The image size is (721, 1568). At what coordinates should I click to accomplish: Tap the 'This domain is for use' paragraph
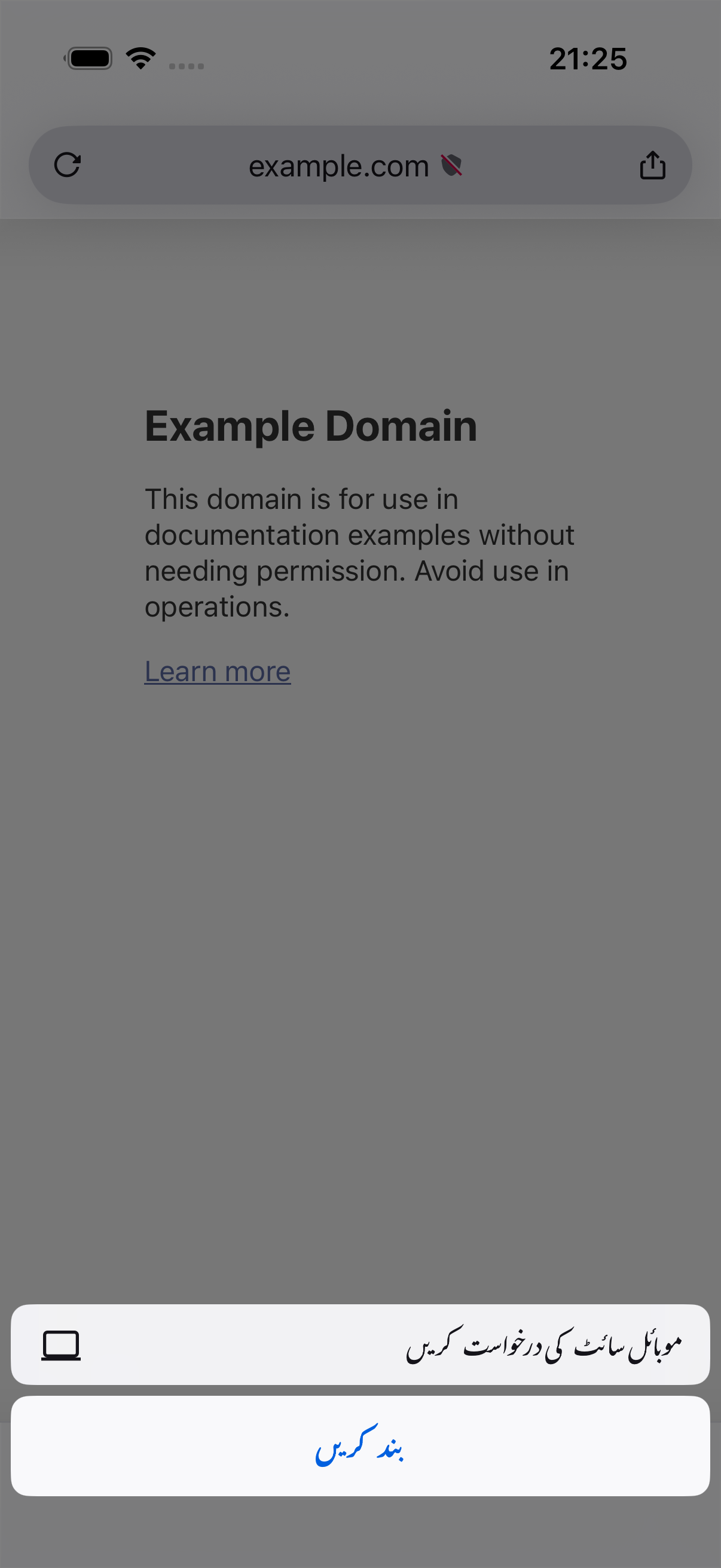pyautogui.click(x=359, y=553)
